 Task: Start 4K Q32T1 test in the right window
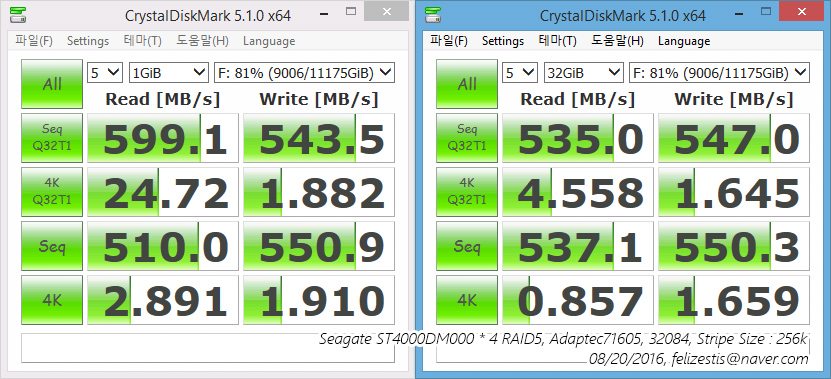pyautogui.click(x=467, y=192)
